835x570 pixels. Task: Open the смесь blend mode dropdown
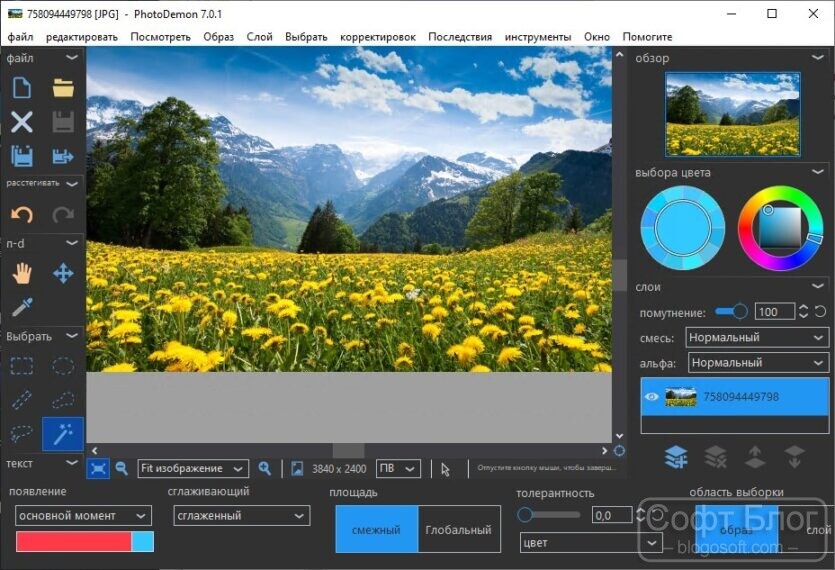point(757,338)
